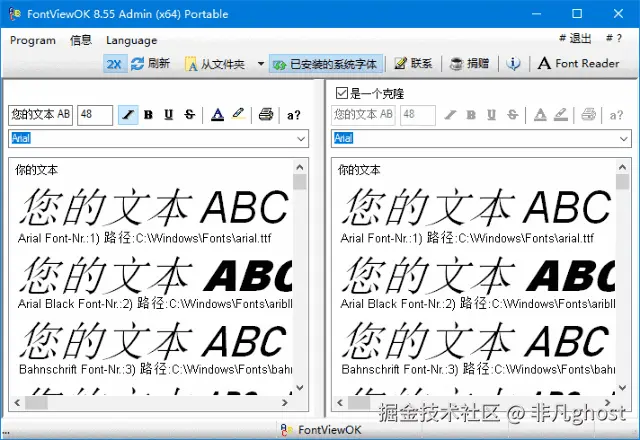Select Bahnschrift Font-Nr.:3 in left list
This screenshot has width=640, height=440.
[x=155, y=369]
